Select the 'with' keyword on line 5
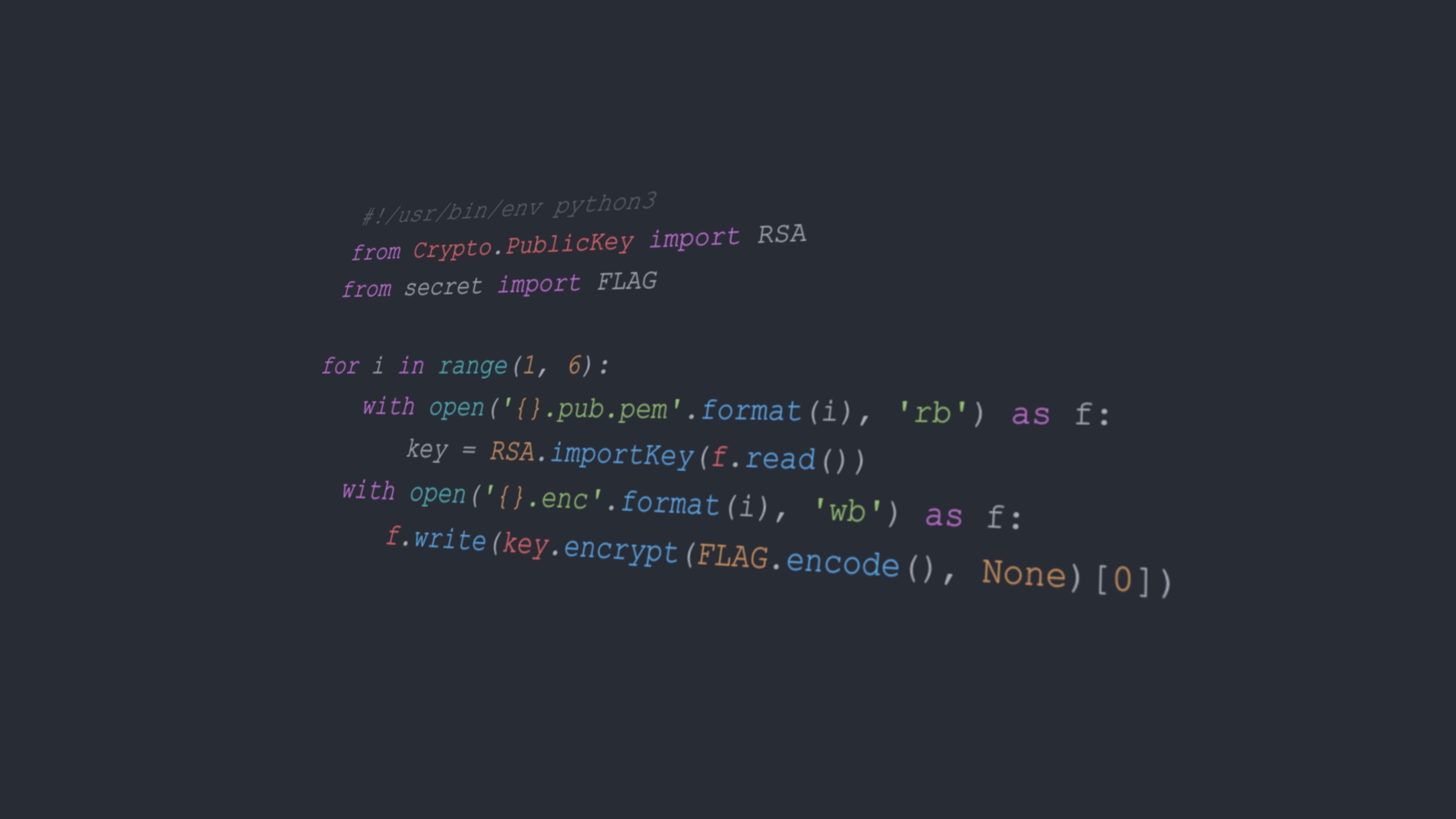This screenshot has width=1456, height=819. pyautogui.click(x=1, y=6)
